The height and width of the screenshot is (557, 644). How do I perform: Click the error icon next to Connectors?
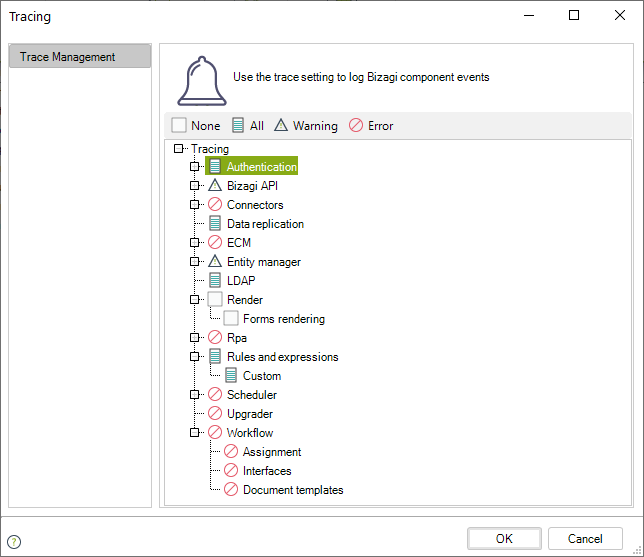(x=215, y=204)
